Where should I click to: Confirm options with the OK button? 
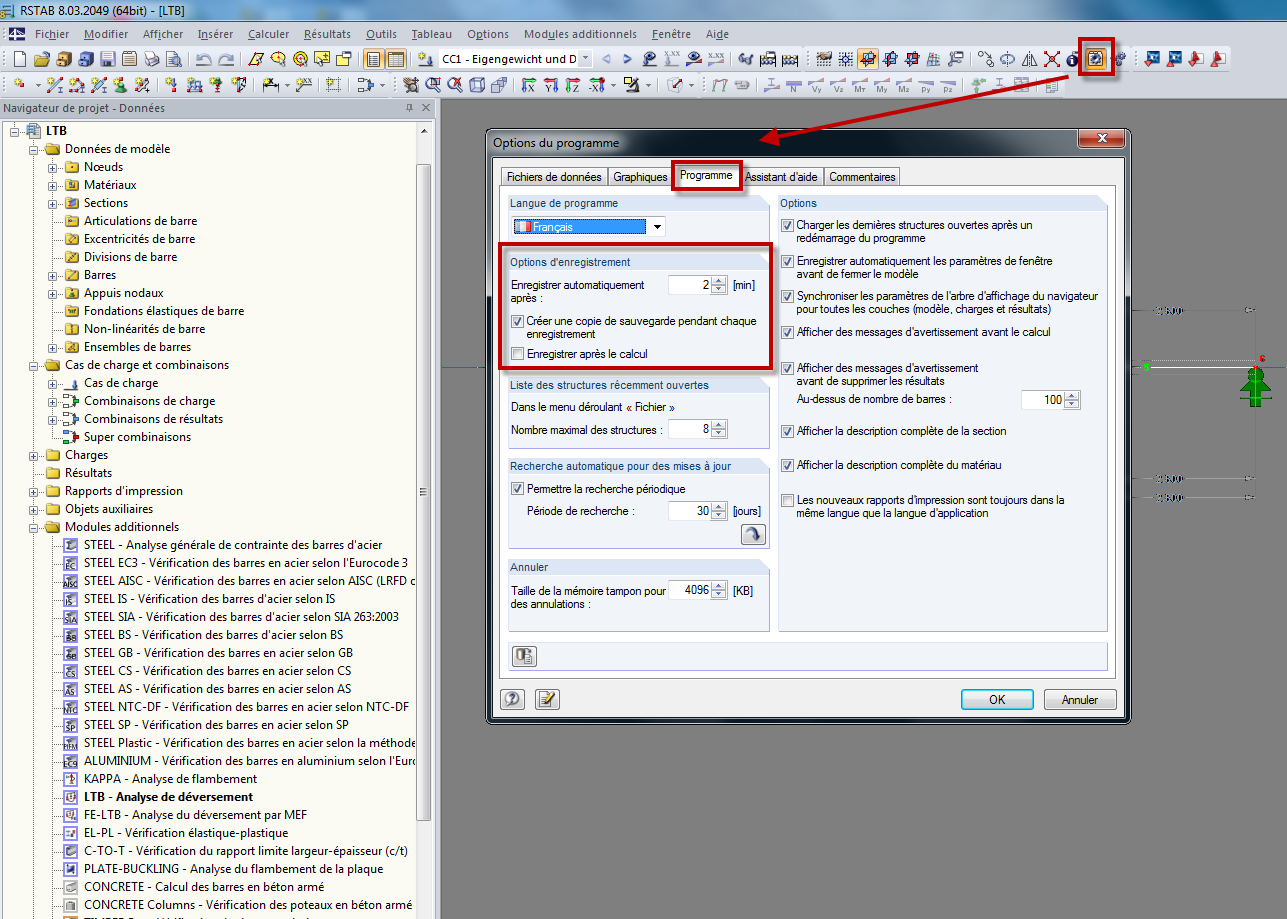click(x=996, y=699)
